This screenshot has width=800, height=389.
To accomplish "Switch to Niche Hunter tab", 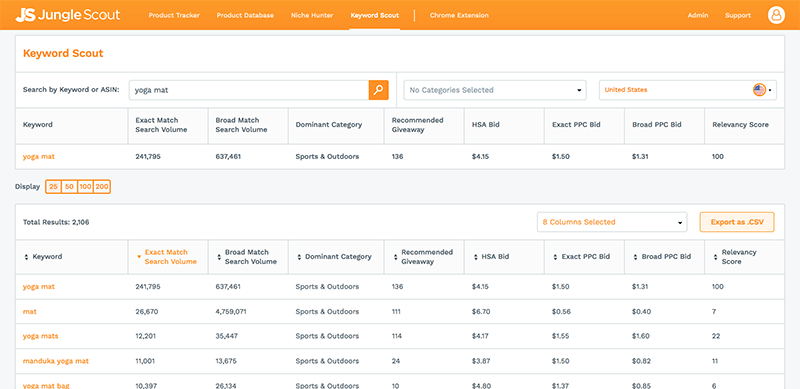I will pos(312,15).
